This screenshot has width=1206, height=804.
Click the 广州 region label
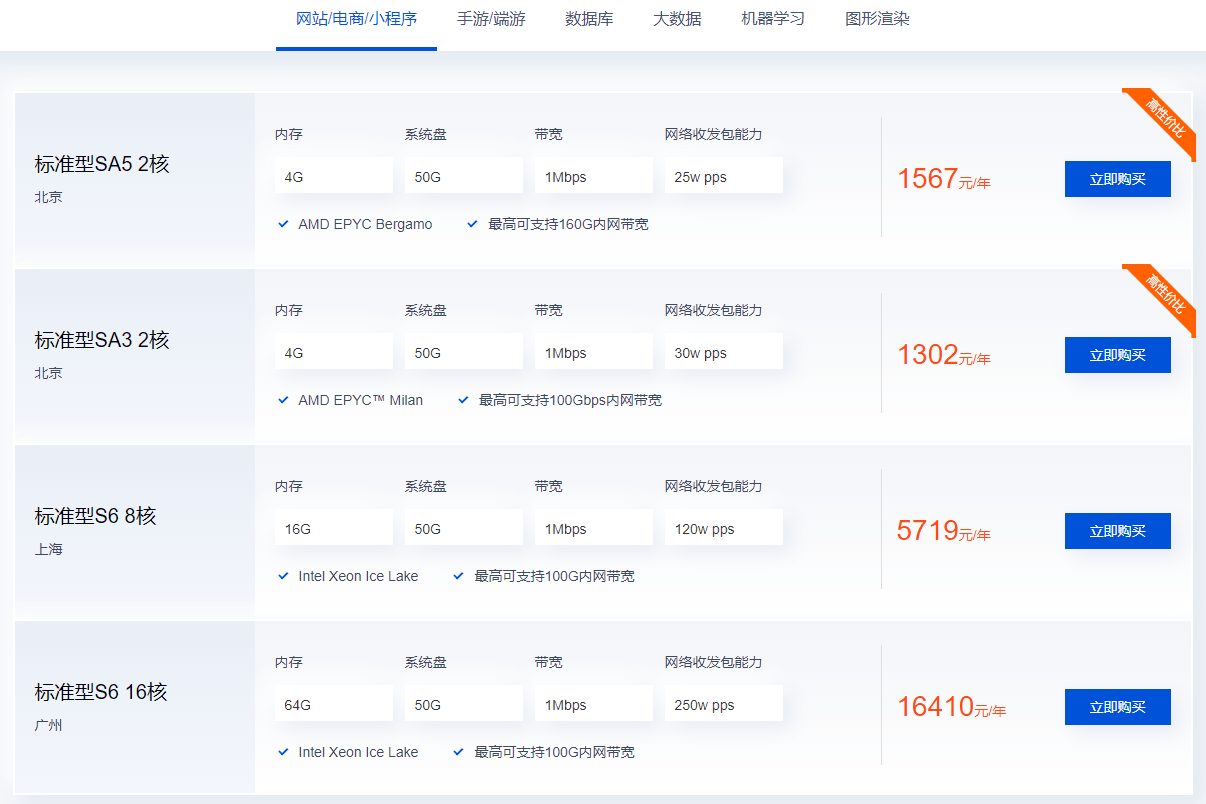point(49,725)
